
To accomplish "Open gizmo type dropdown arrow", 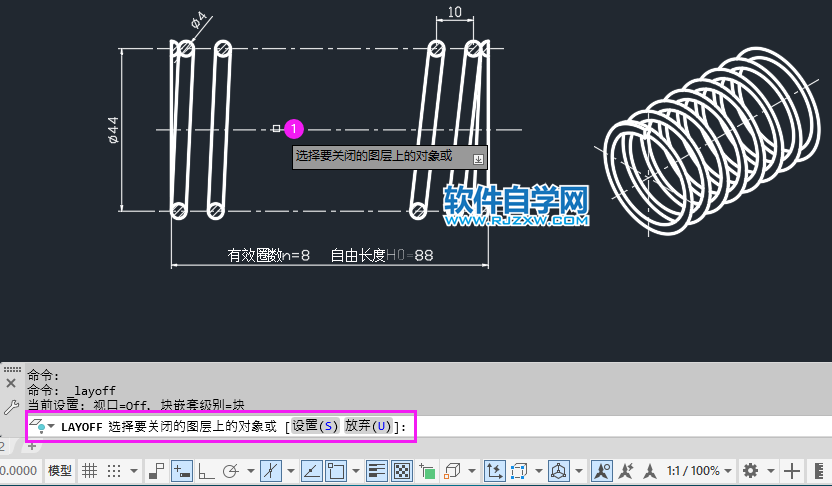I will pyautogui.click(x=579, y=471).
